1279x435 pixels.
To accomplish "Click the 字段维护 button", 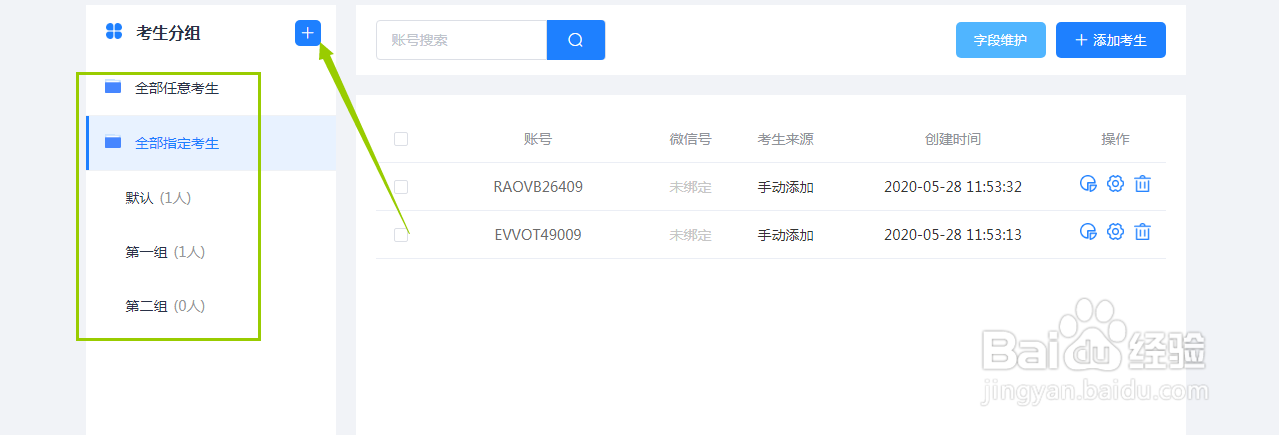I will [1001, 40].
